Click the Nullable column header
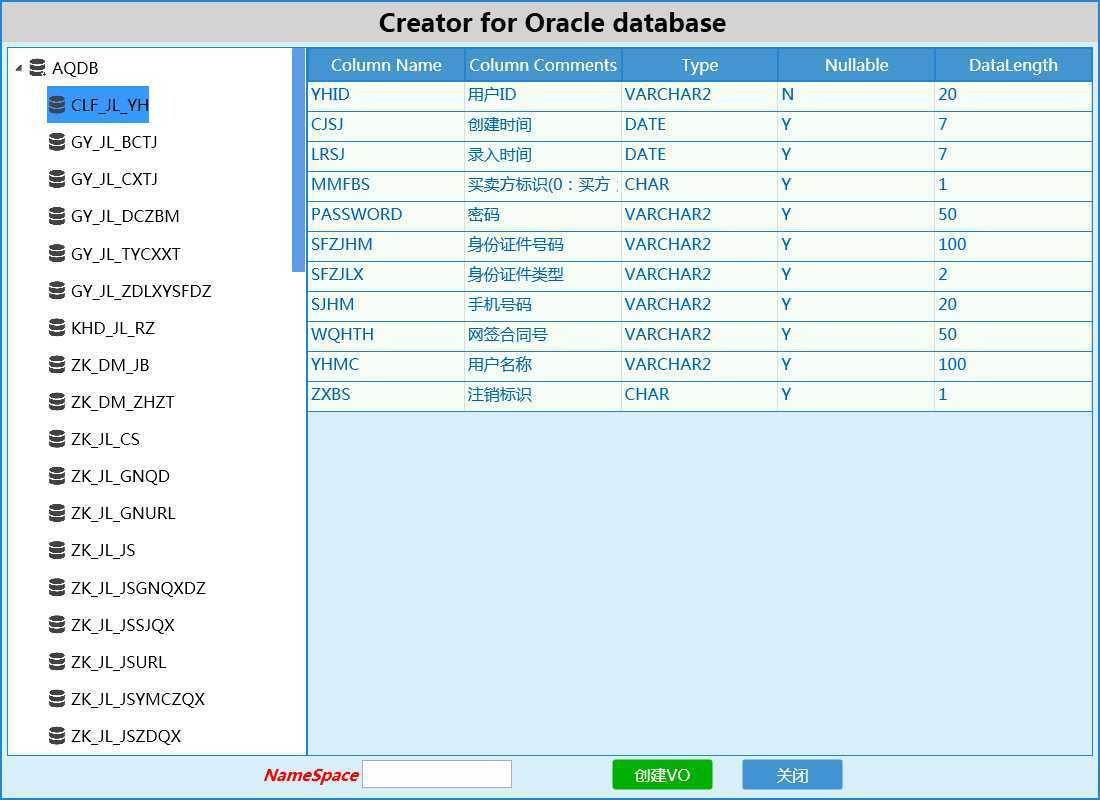 [x=856, y=65]
